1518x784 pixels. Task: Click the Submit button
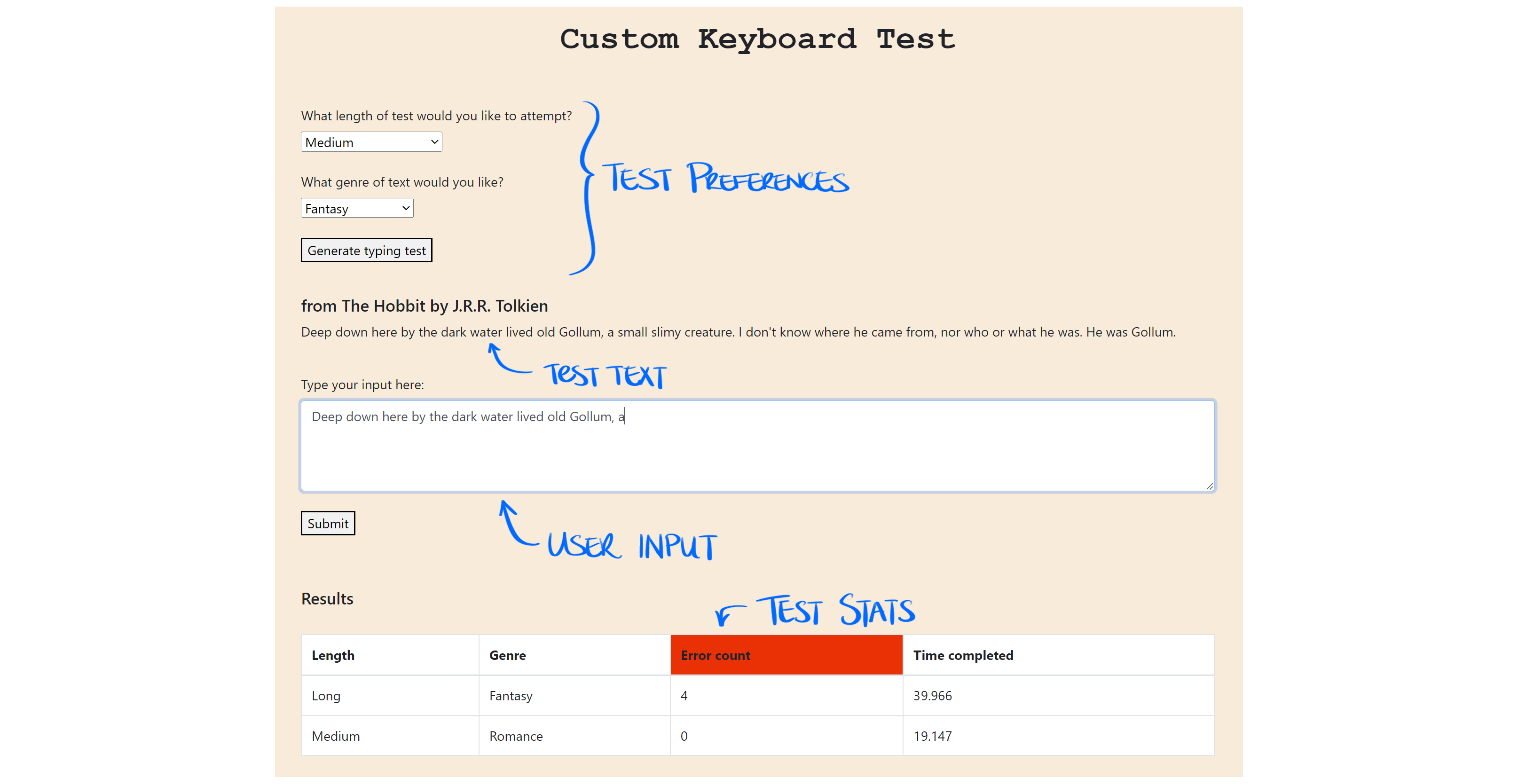tap(328, 523)
